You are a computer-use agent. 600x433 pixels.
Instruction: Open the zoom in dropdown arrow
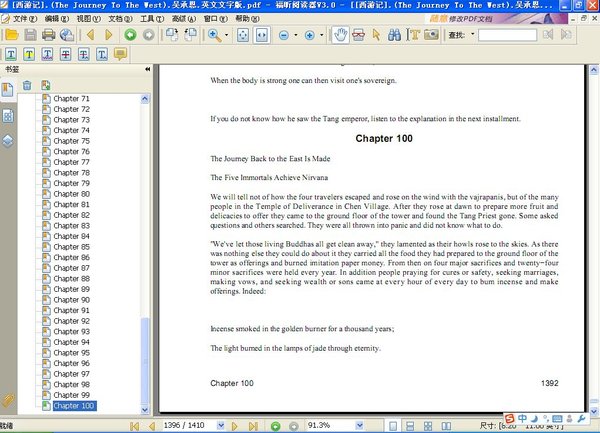(321, 35)
